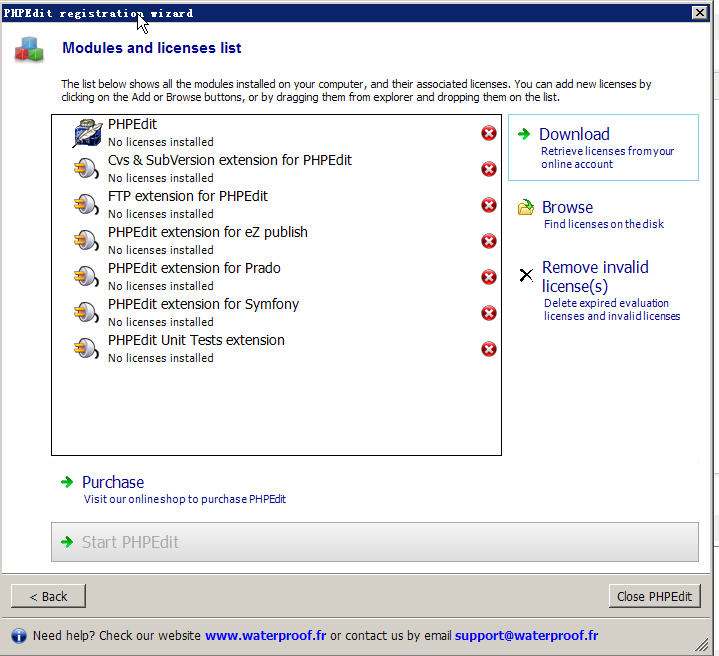719x656 pixels.
Task: Click 'No licenses installed' under Unit Tests extension
Action: coord(160,358)
